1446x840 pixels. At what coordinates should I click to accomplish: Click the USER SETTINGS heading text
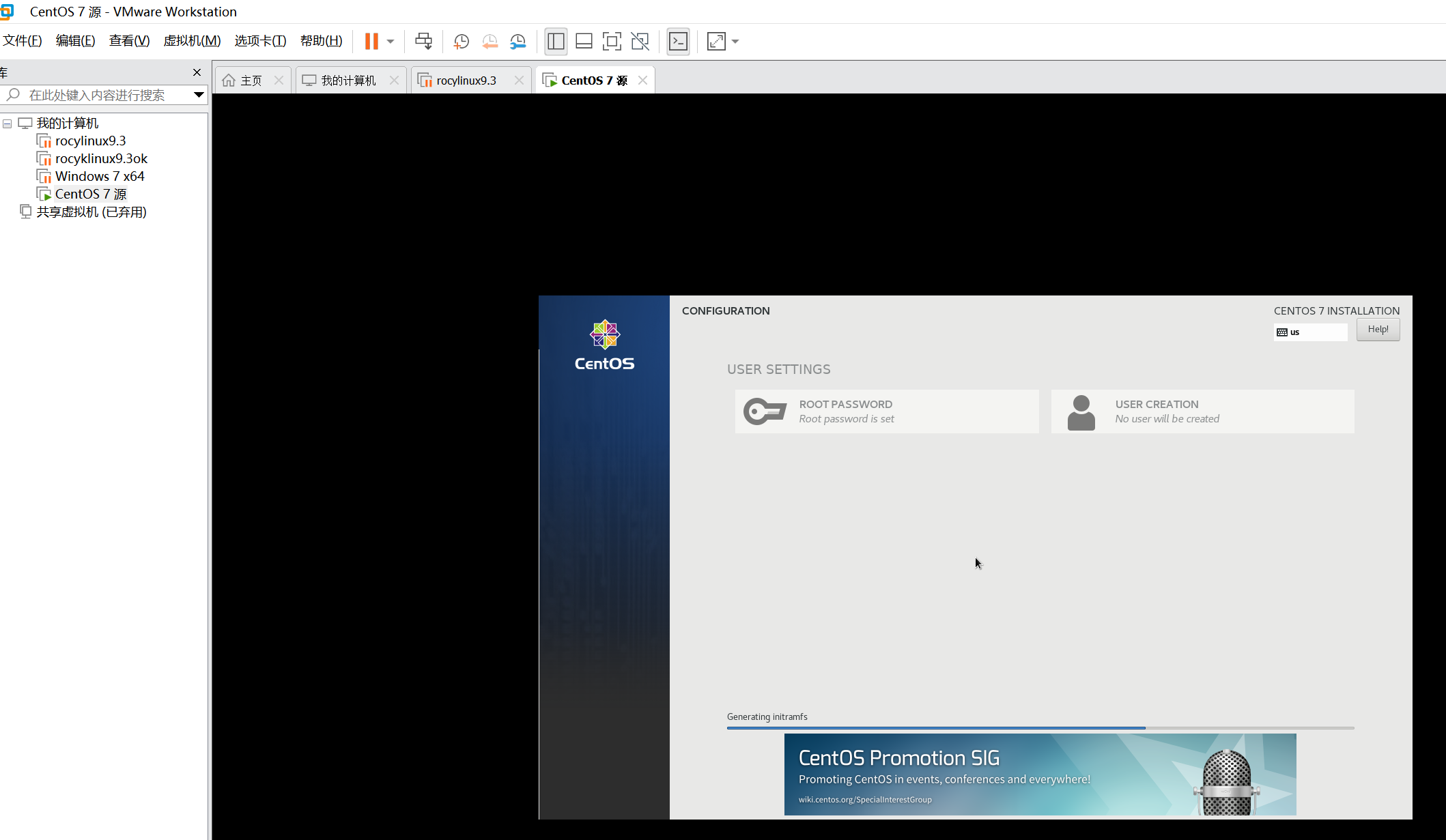[x=779, y=369]
